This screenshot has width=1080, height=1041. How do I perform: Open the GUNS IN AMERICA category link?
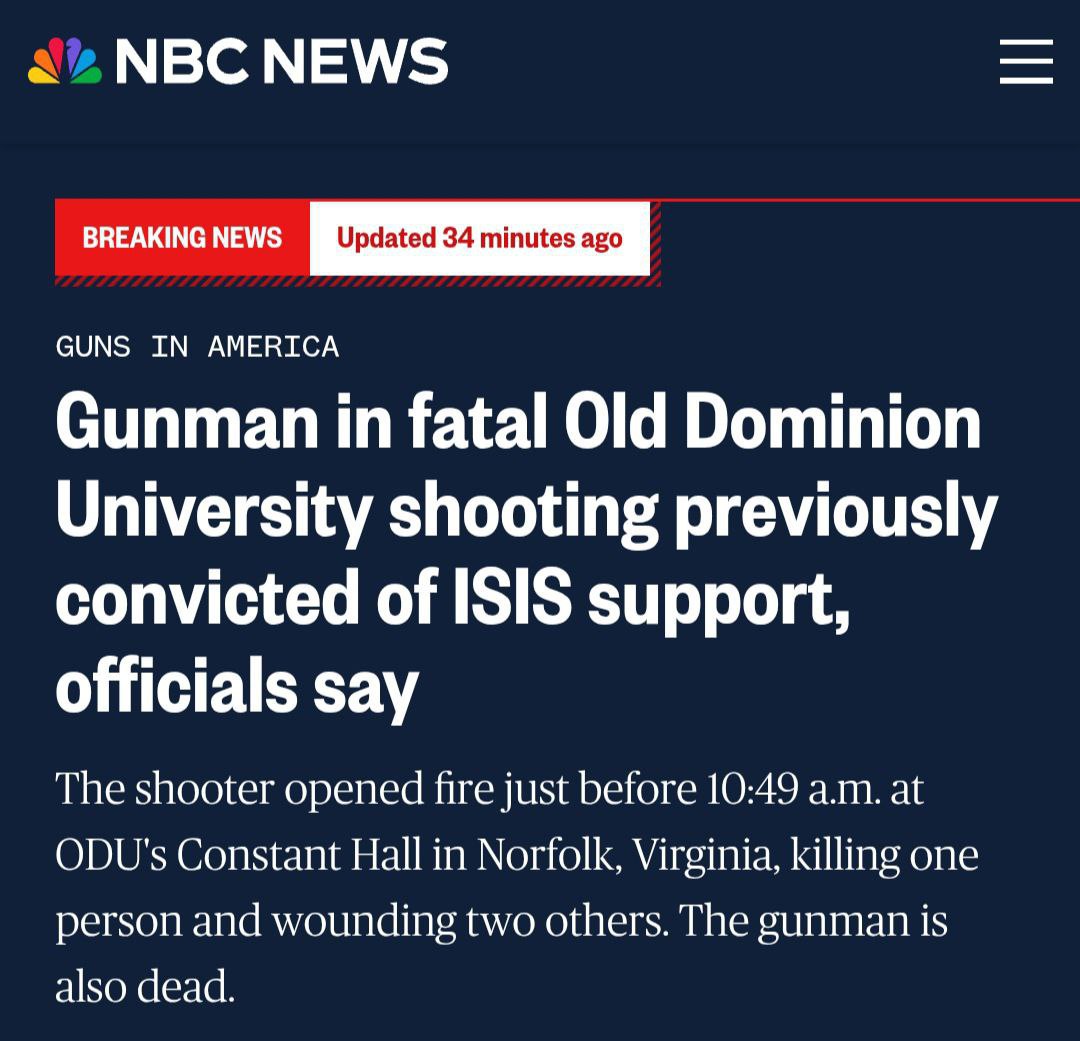(x=197, y=347)
